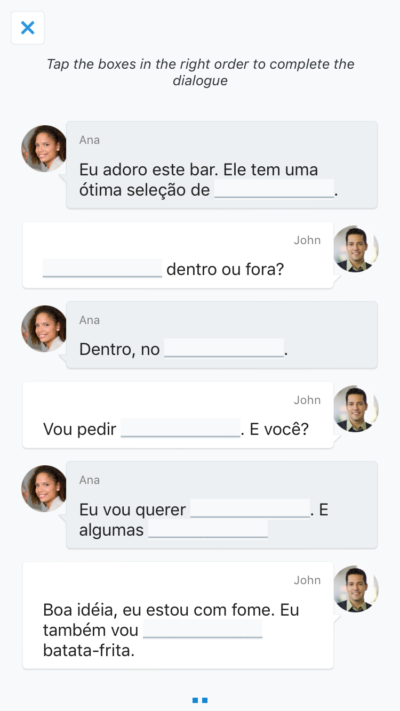
Task: Tap the 'dentro ou fora?' text
Action: tap(225, 269)
